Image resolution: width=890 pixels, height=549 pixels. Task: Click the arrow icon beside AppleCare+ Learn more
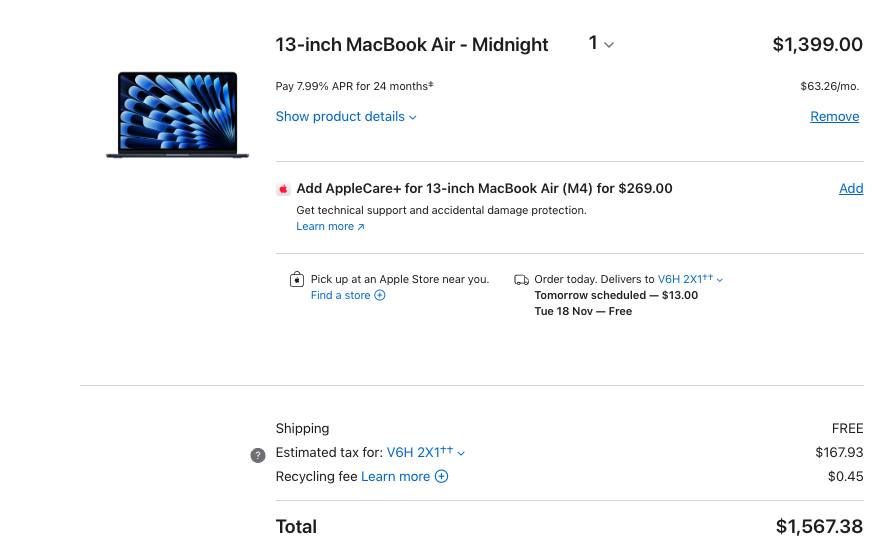click(x=361, y=227)
